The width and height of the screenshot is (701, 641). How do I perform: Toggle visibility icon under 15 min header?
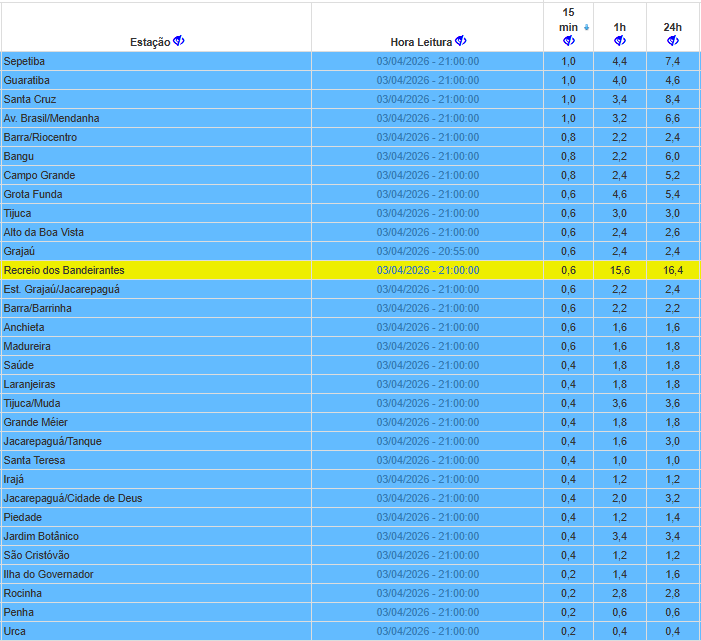point(569,41)
